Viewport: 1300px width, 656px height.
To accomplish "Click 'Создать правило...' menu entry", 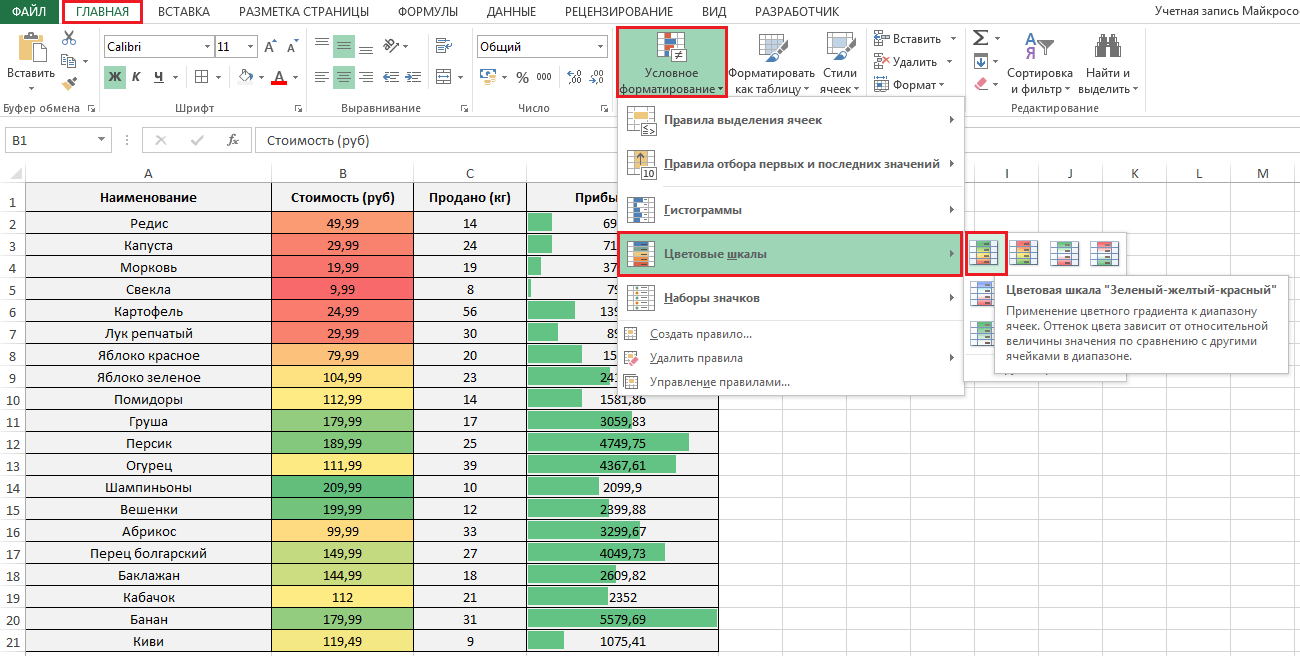I will pyautogui.click(x=700, y=334).
